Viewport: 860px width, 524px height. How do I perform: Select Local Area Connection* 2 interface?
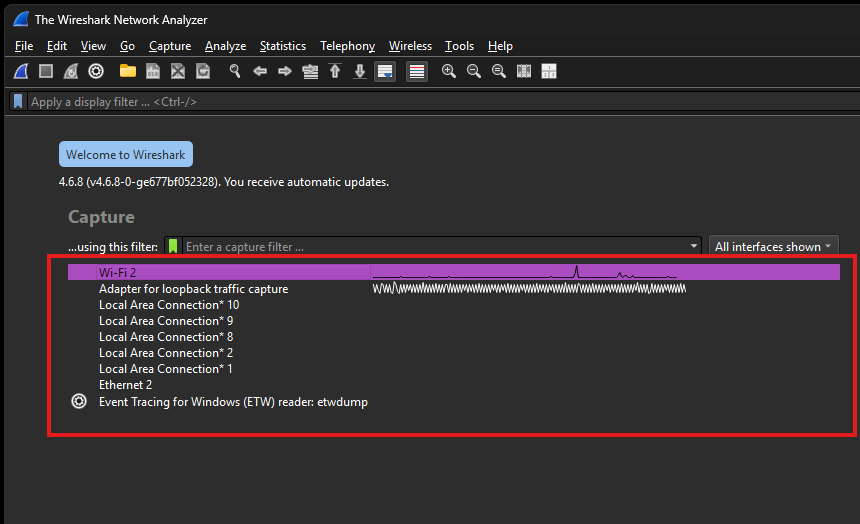click(454, 352)
